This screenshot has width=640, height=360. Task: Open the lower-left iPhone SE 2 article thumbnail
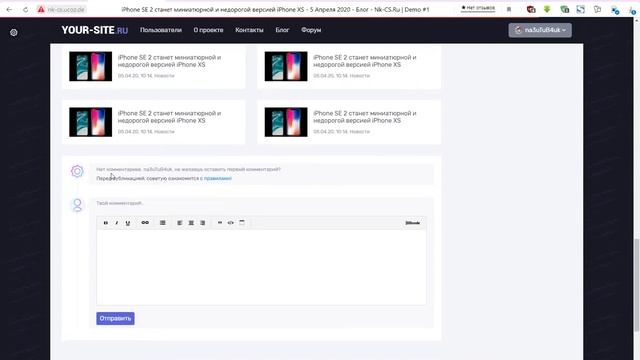click(91, 122)
